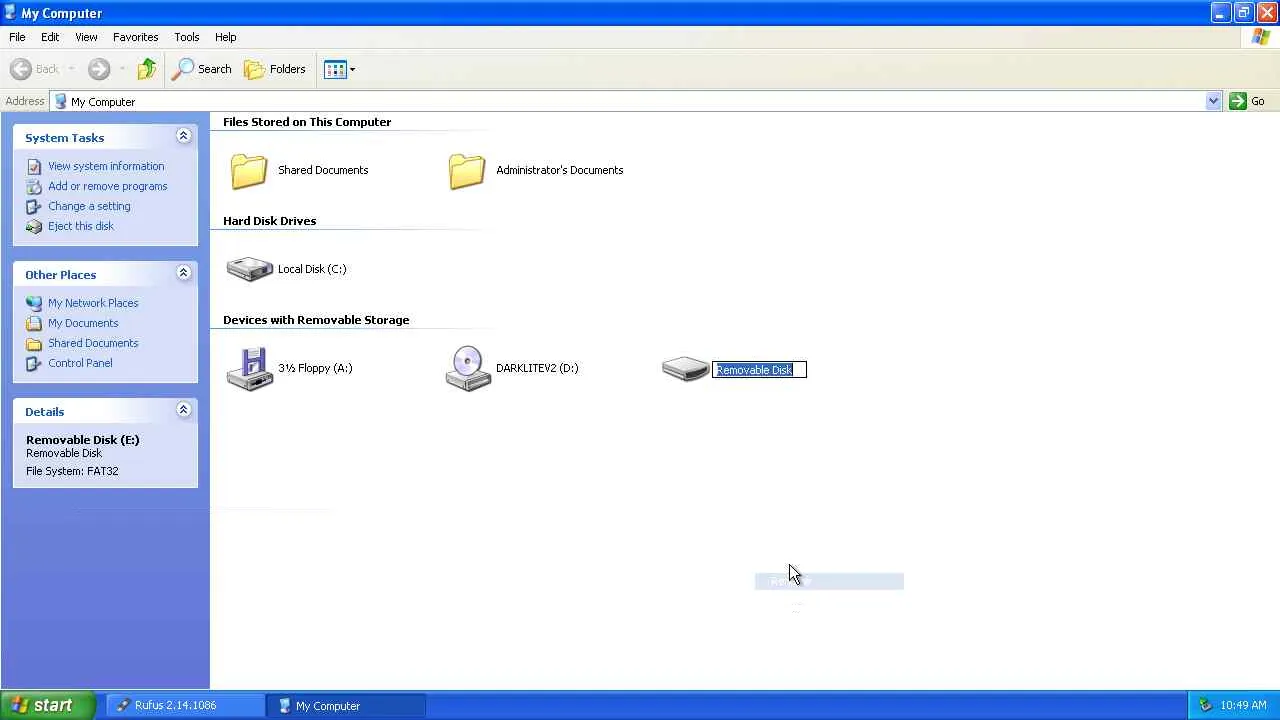Viewport: 1280px width, 720px height.
Task: Open the Views dropdown in toolbar
Action: point(339,69)
